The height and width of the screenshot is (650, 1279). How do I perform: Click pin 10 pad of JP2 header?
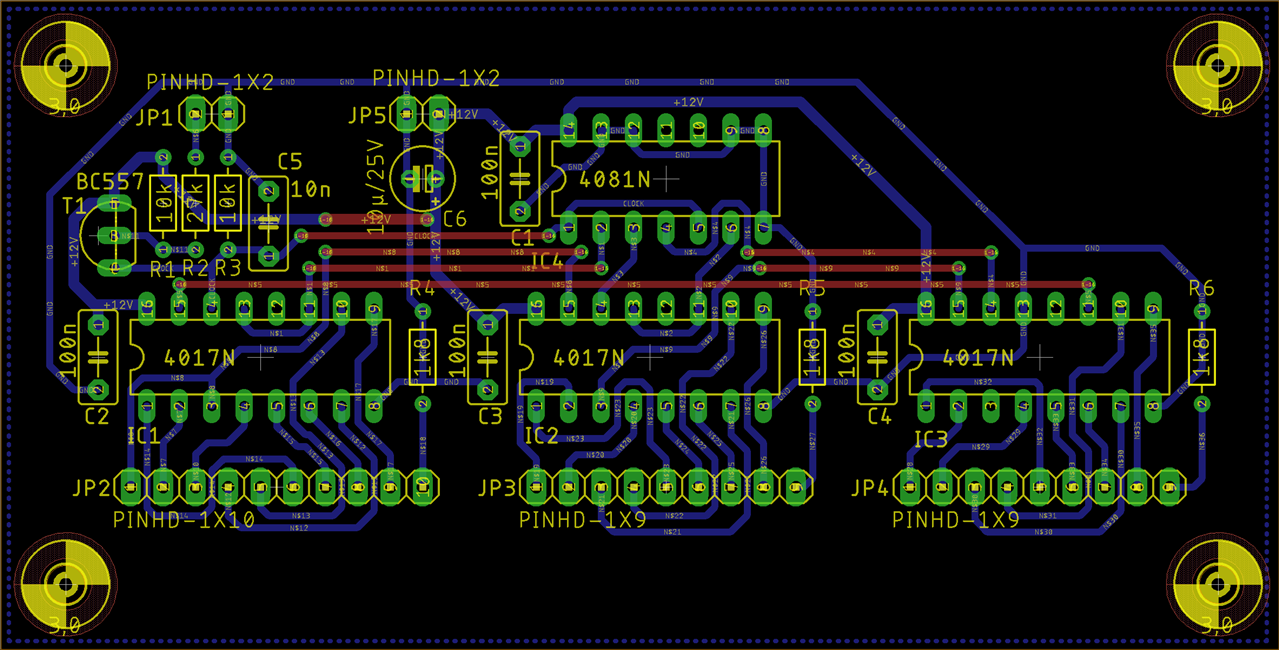423,488
